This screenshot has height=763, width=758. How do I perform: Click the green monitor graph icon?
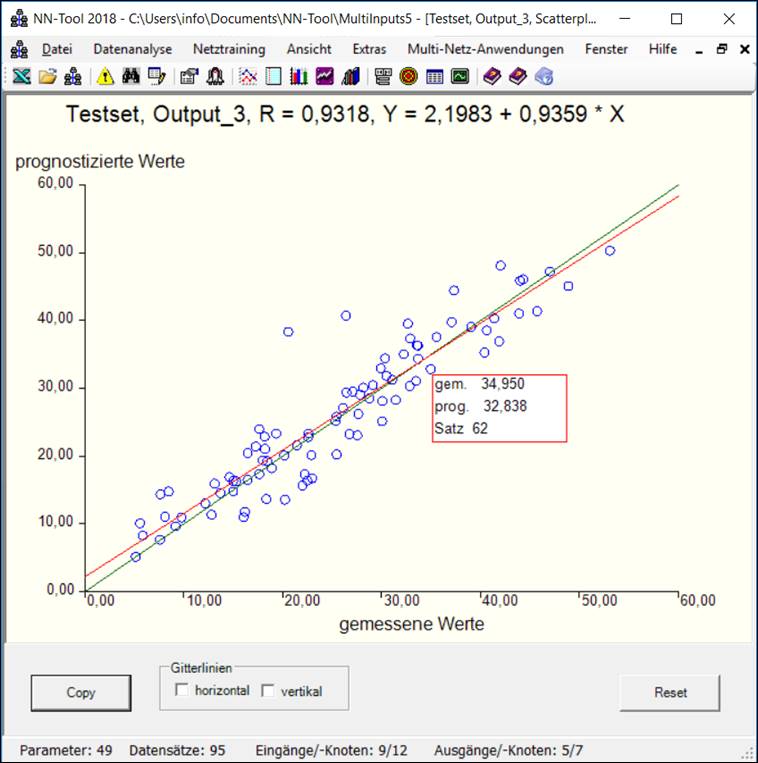tap(459, 76)
